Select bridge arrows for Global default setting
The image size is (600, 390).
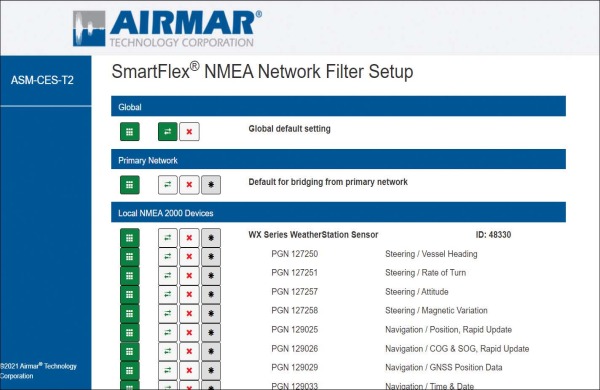168,132
